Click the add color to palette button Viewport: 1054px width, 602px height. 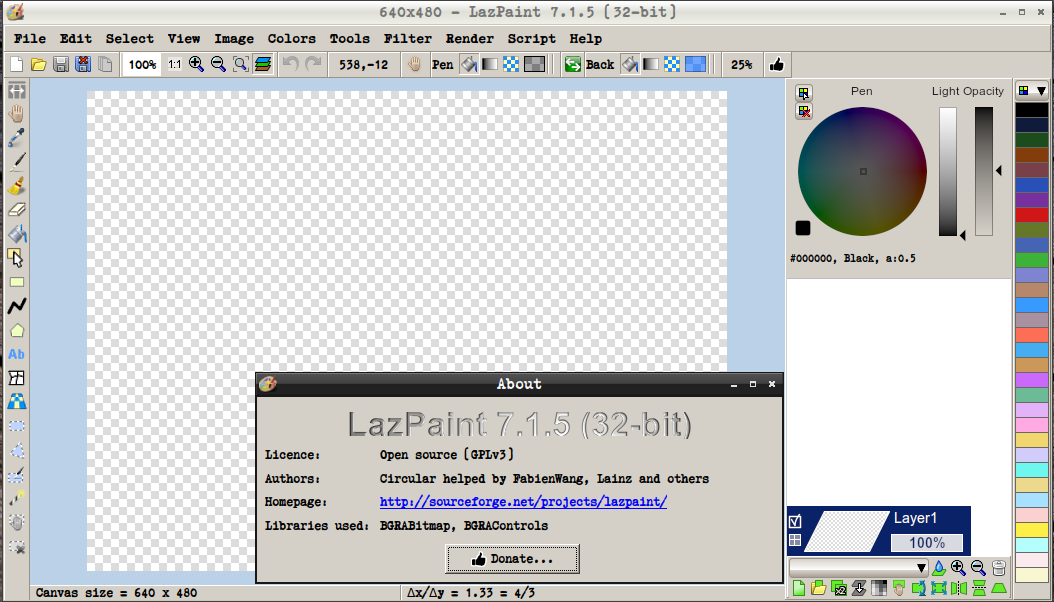click(x=804, y=93)
